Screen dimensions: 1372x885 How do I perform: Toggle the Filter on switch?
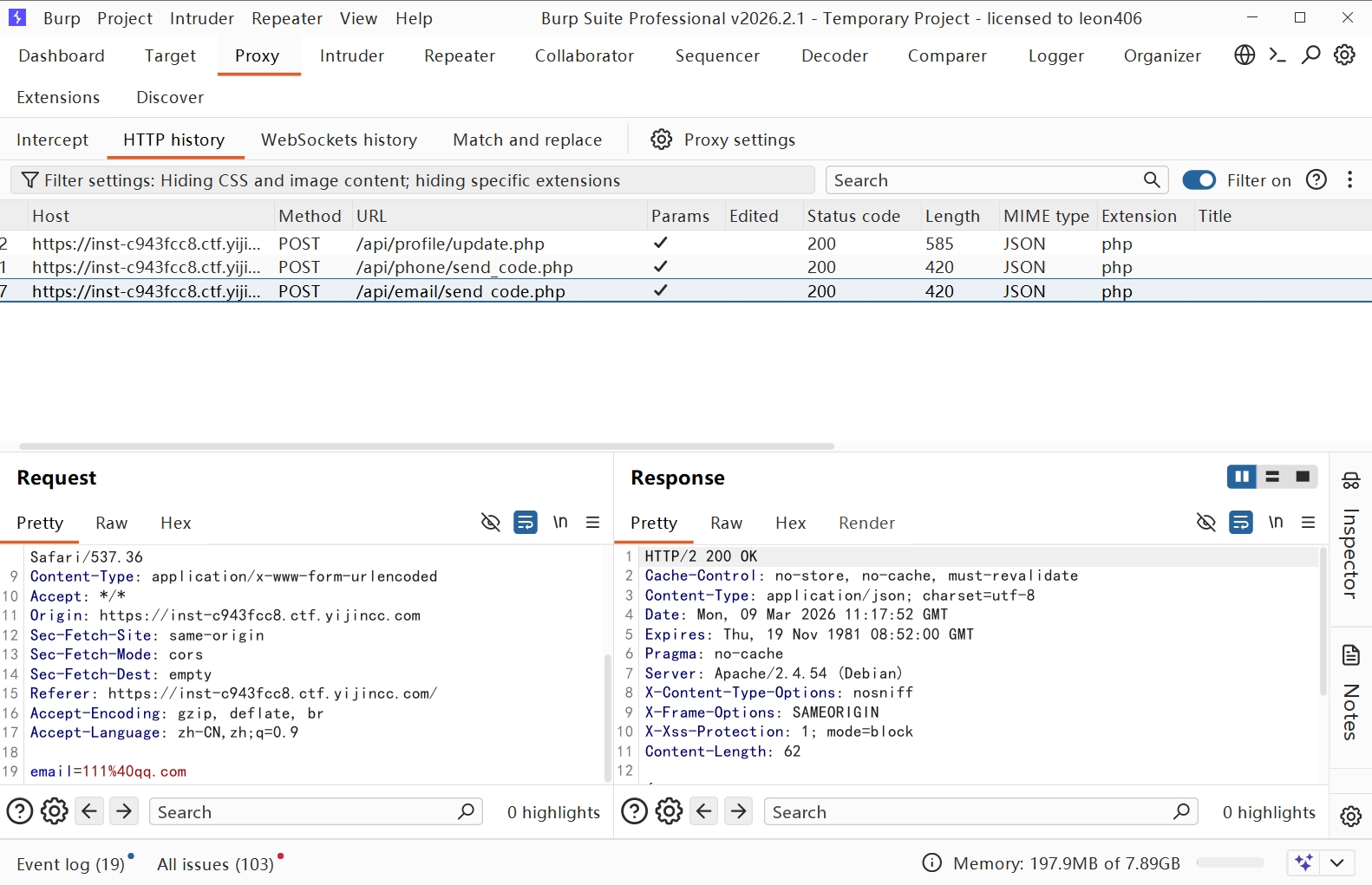point(1199,180)
